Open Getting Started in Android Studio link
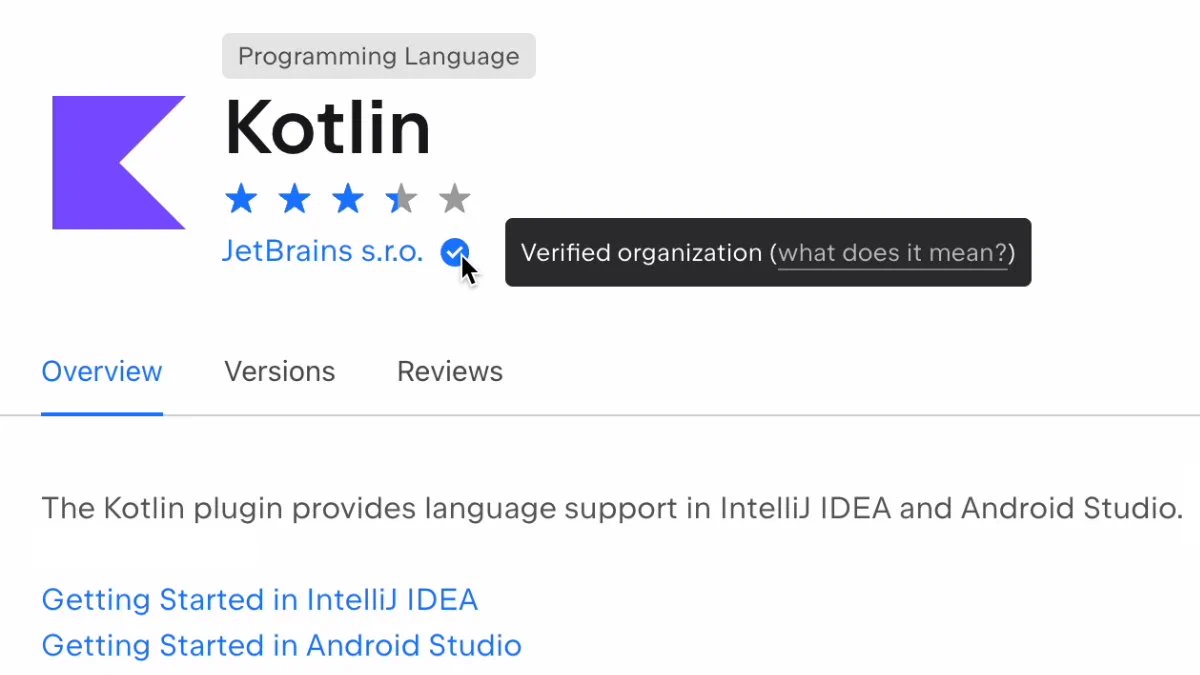Image resolution: width=1200 pixels, height=675 pixels. pos(282,645)
